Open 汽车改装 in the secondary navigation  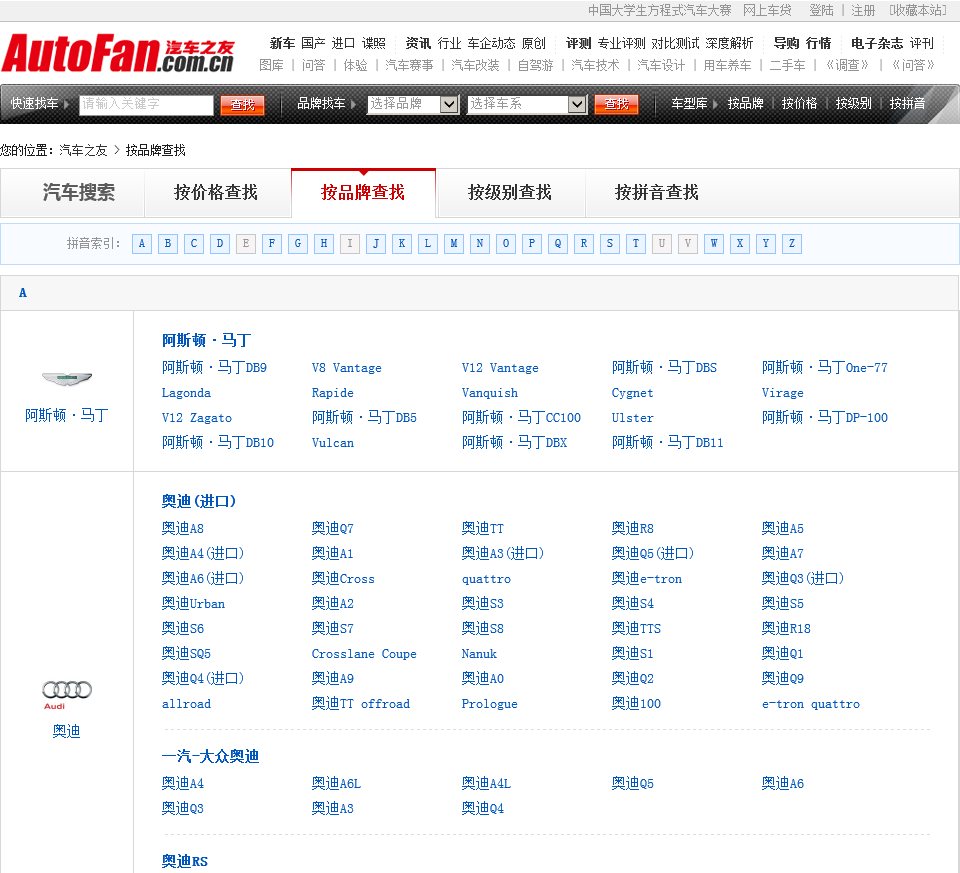(475, 66)
